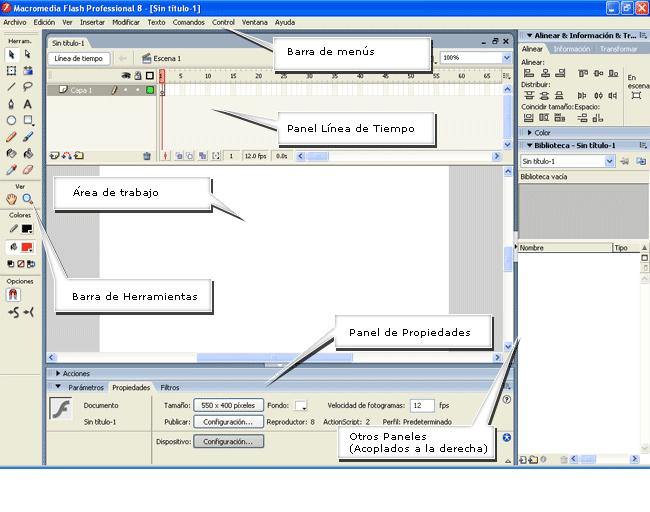Toggle the Onion Skin button
The height and width of the screenshot is (512, 650).
[x=179, y=156]
